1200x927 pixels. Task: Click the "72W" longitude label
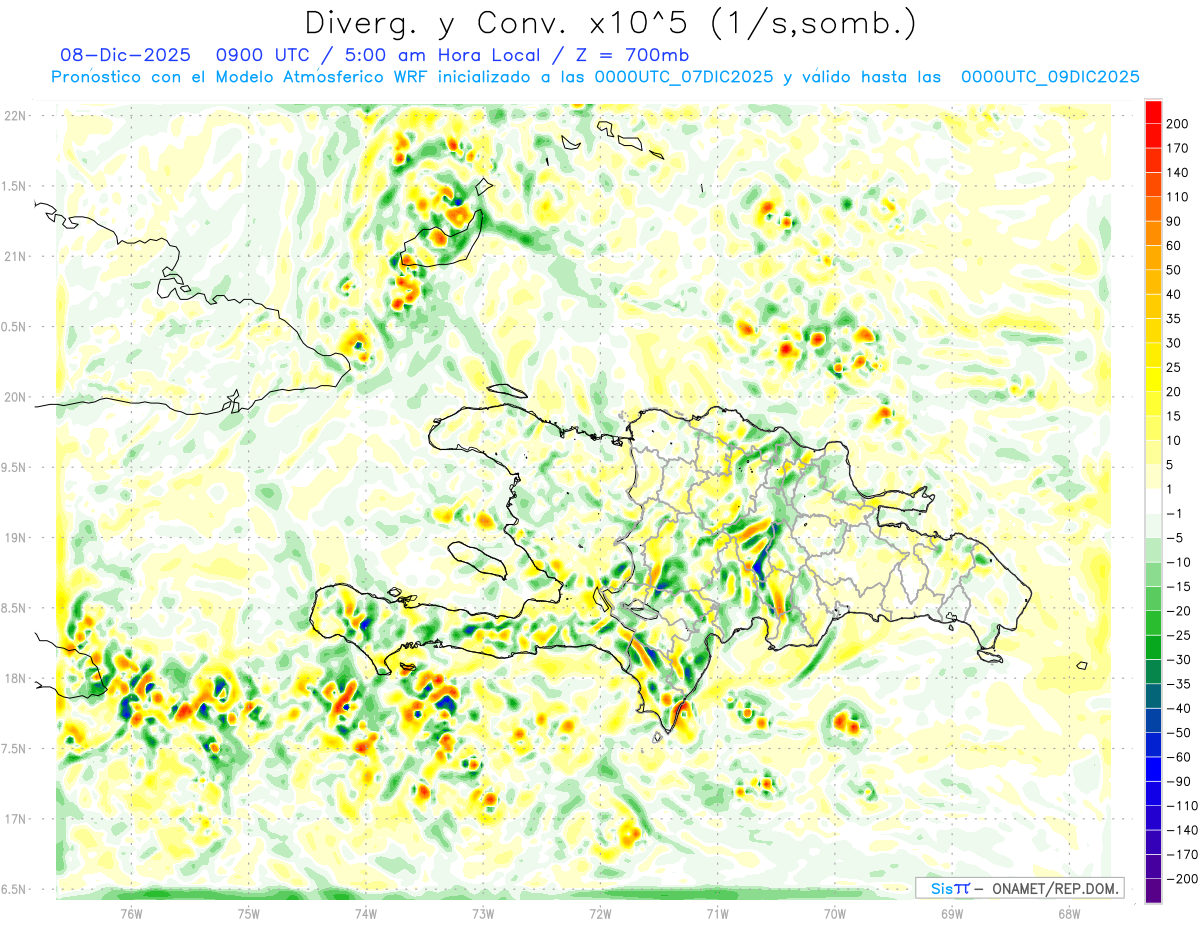(600, 915)
